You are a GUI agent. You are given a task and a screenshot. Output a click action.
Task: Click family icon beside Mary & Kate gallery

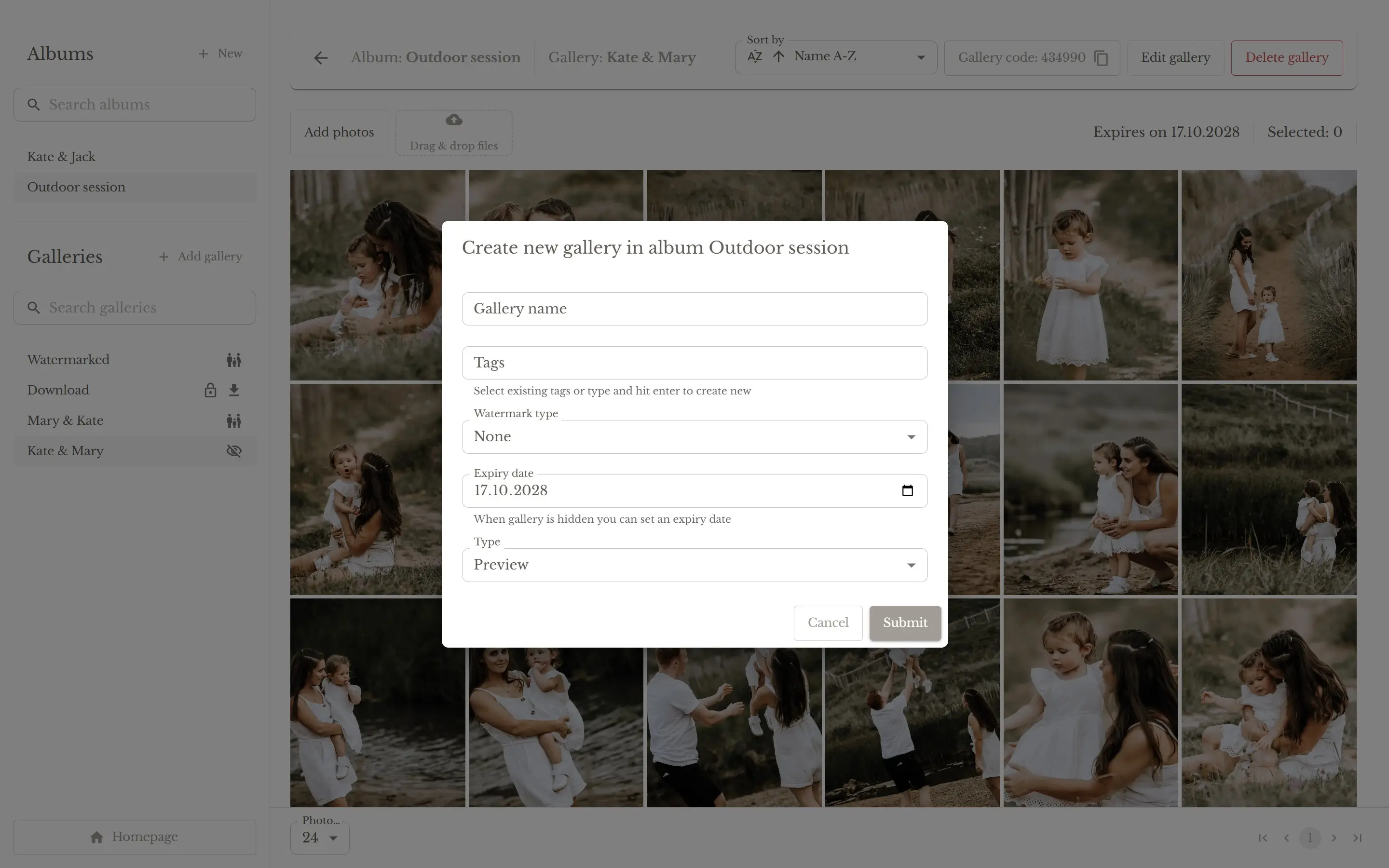coord(233,421)
